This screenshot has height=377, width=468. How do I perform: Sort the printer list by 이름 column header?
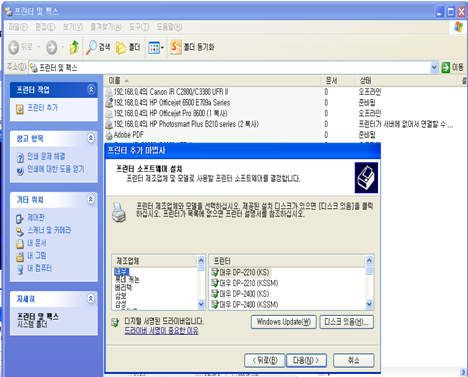pos(213,80)
